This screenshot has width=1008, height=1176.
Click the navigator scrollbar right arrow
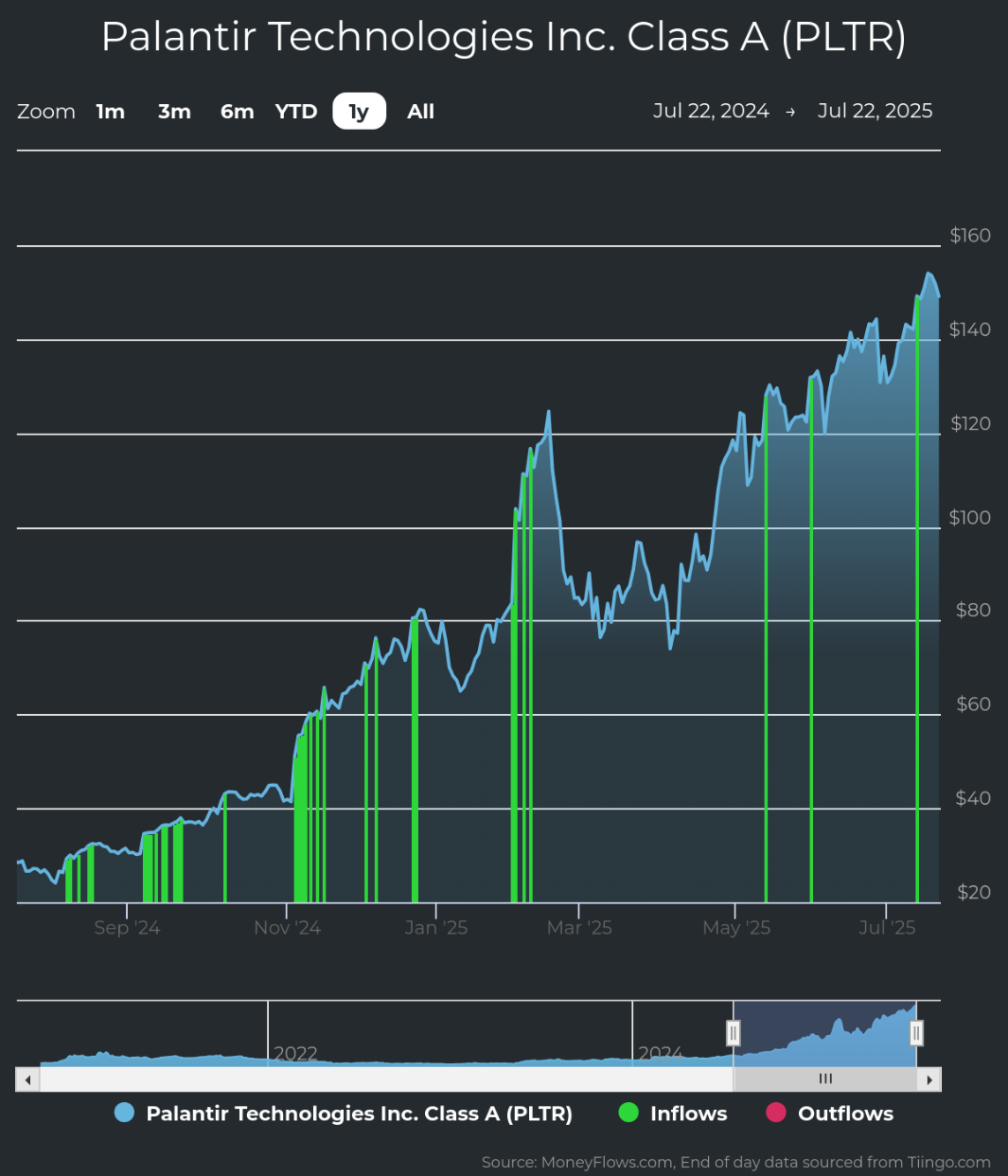pyautogui.click(x=929, y=1079)
